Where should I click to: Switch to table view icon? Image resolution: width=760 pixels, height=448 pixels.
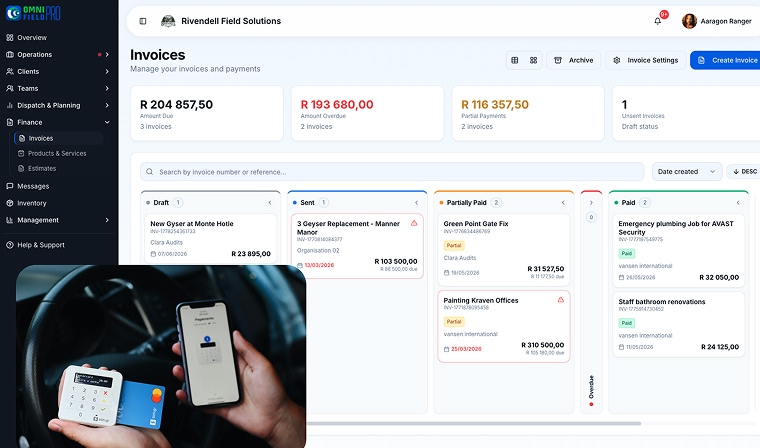click(515, 60)
